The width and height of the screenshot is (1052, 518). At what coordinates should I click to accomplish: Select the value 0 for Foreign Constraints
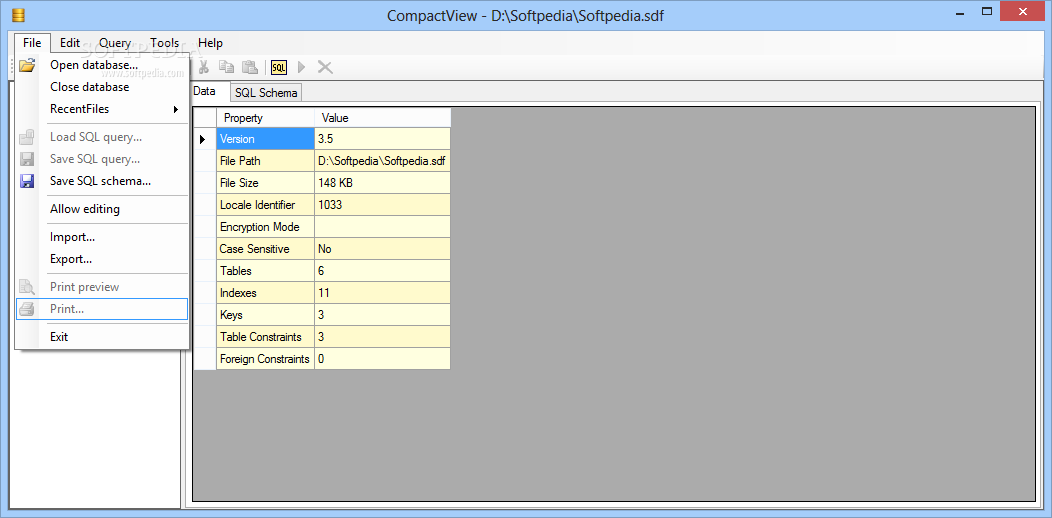pos(382,359)
